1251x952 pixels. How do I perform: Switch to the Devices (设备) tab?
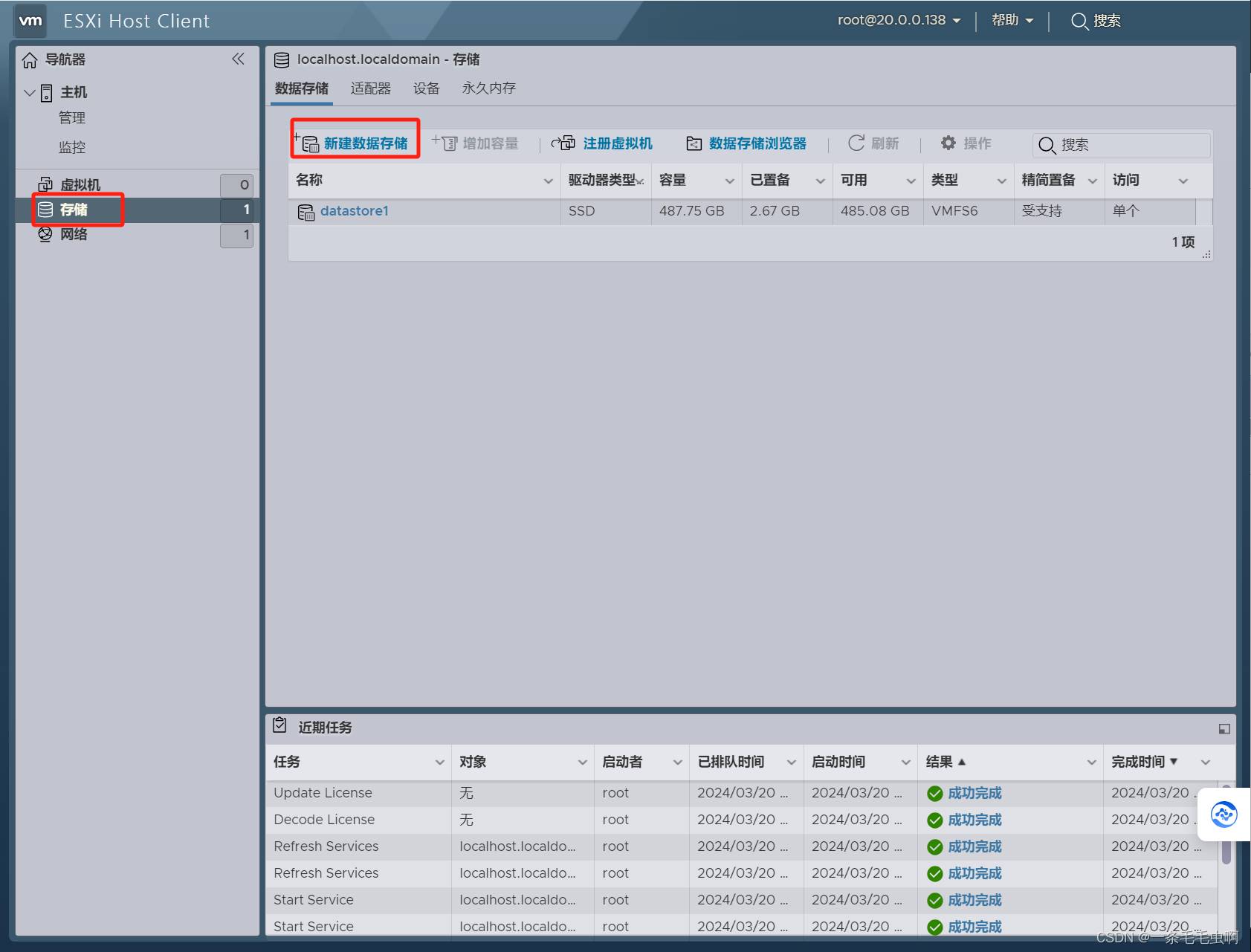[x=426, y=88]
